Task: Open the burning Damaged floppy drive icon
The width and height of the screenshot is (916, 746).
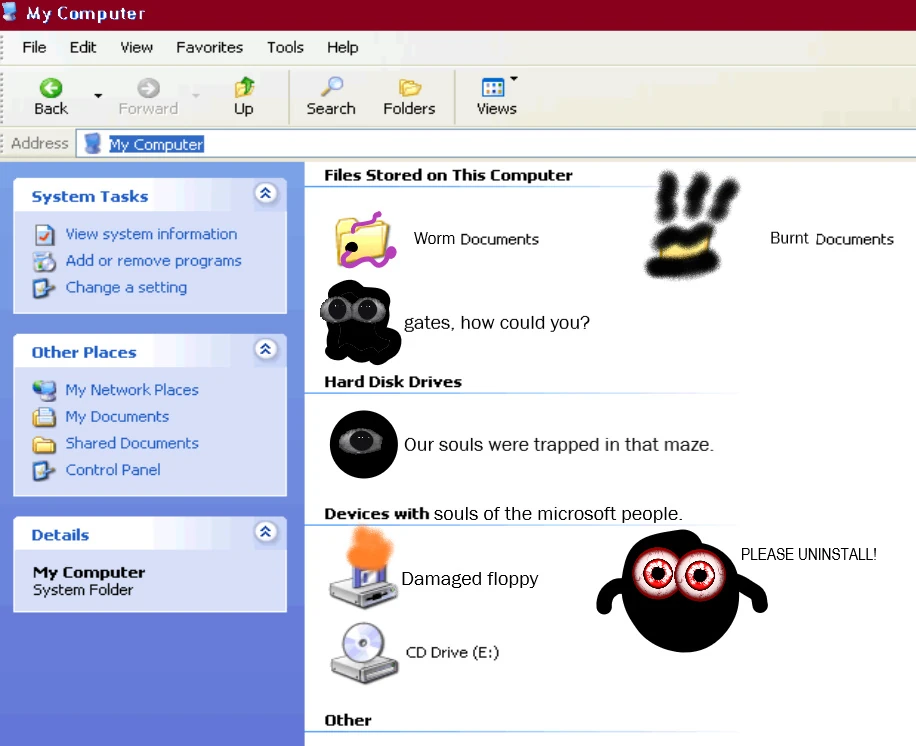Action: pos(364,568)
